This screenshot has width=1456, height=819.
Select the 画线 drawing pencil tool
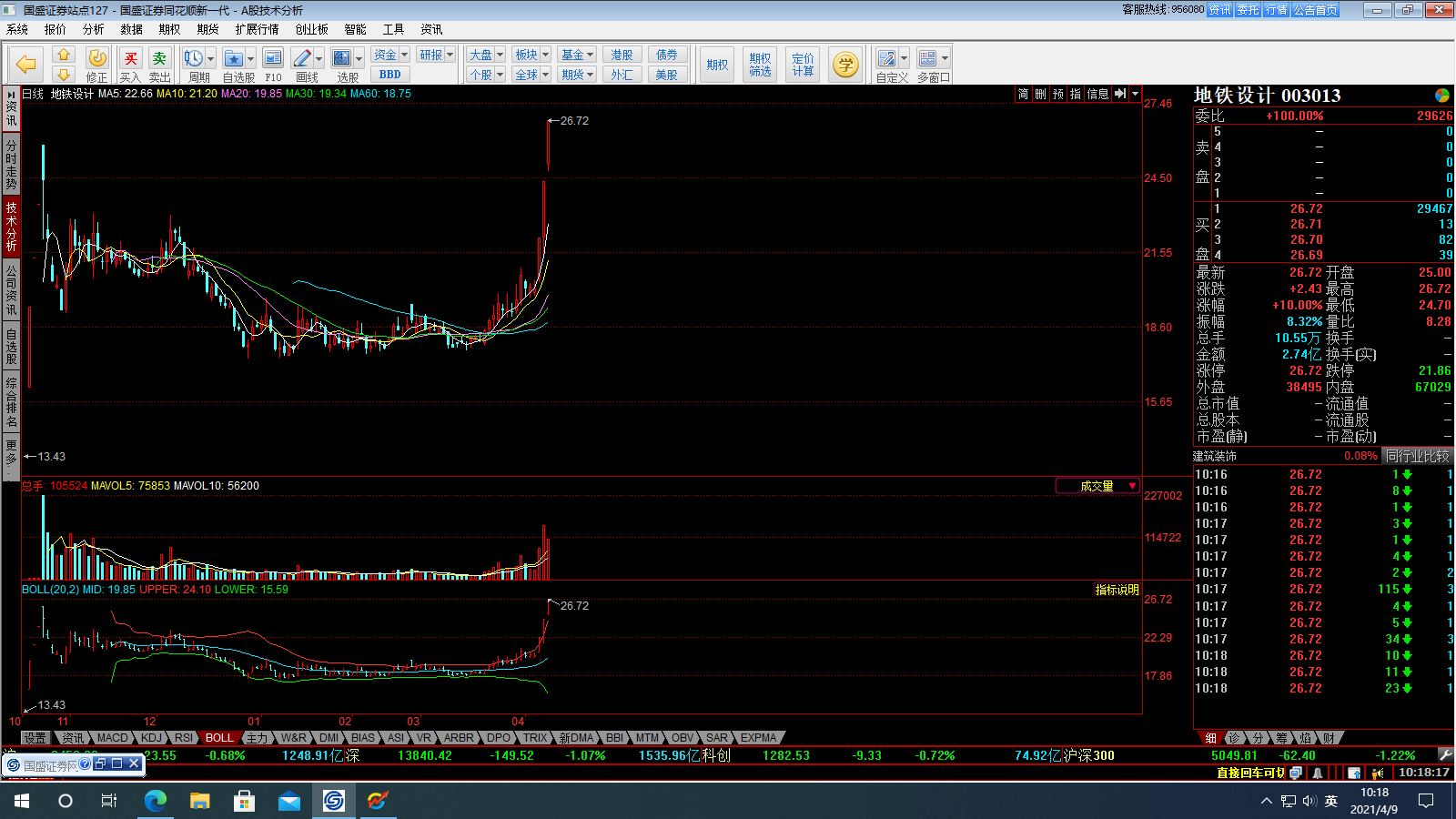click(303, 58)
